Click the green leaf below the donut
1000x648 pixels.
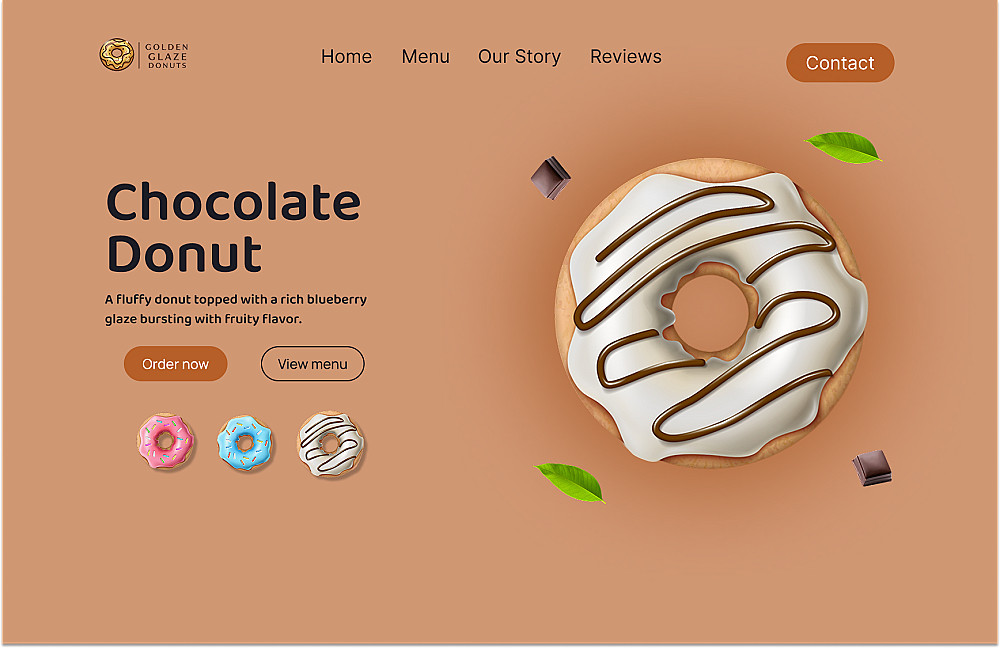(571, 482)
